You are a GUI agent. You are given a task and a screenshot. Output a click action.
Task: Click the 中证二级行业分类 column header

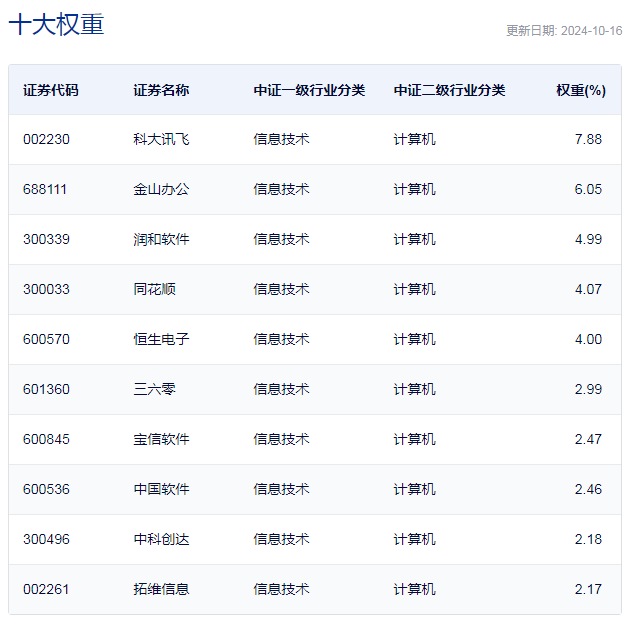pyautogui.click(x=450, y=90)
